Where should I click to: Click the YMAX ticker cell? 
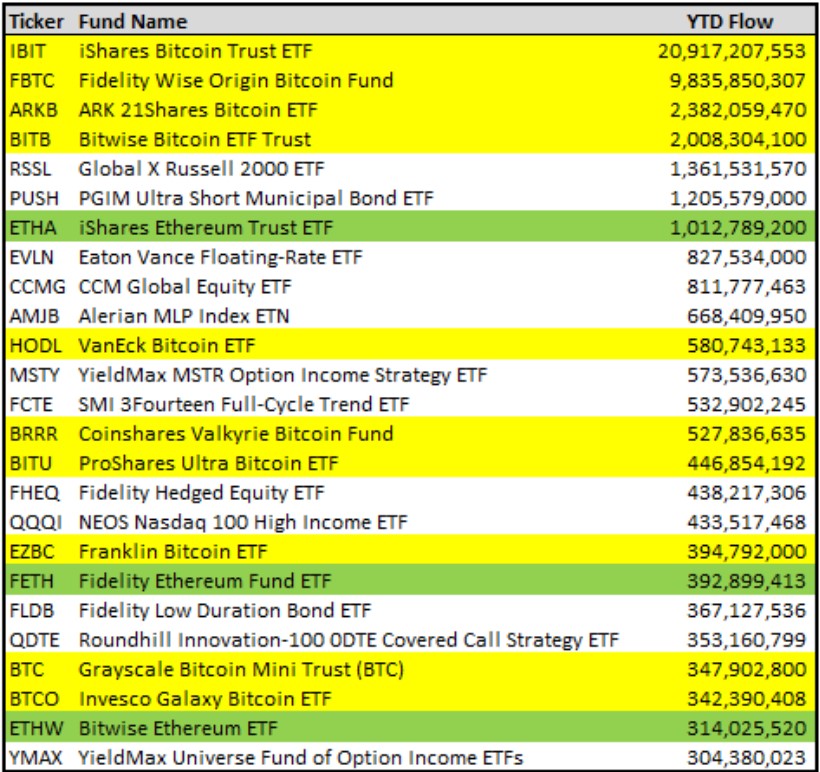(36, 757)
